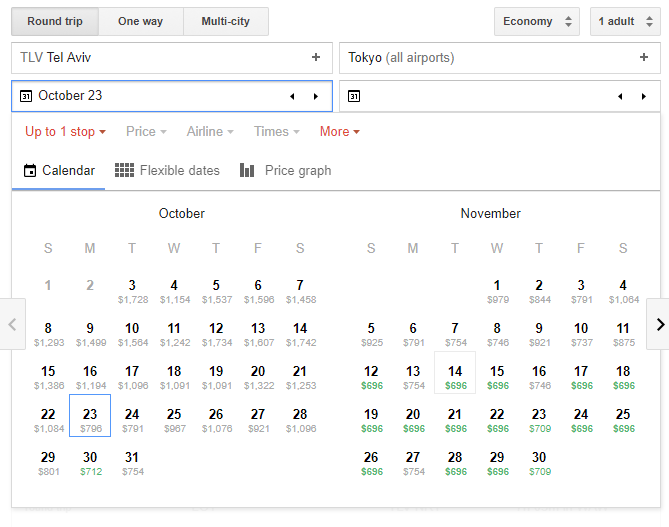Pick October 30 priced at $712

pyautogui.click(x=90, y=463)
